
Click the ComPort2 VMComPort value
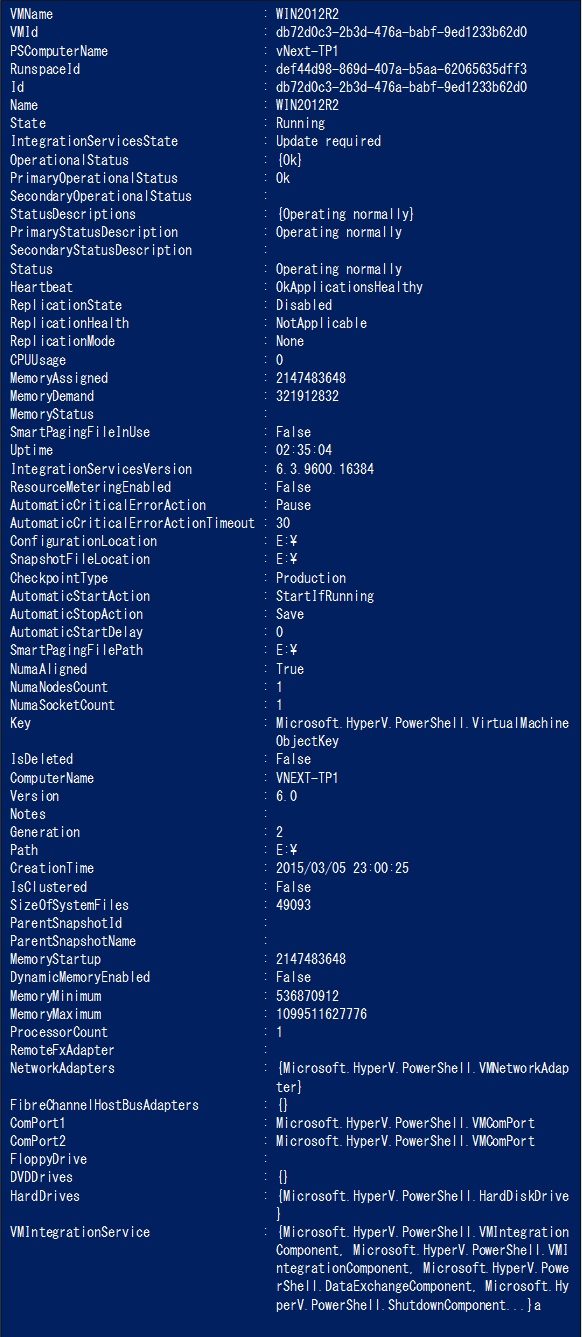(405, 1141)
